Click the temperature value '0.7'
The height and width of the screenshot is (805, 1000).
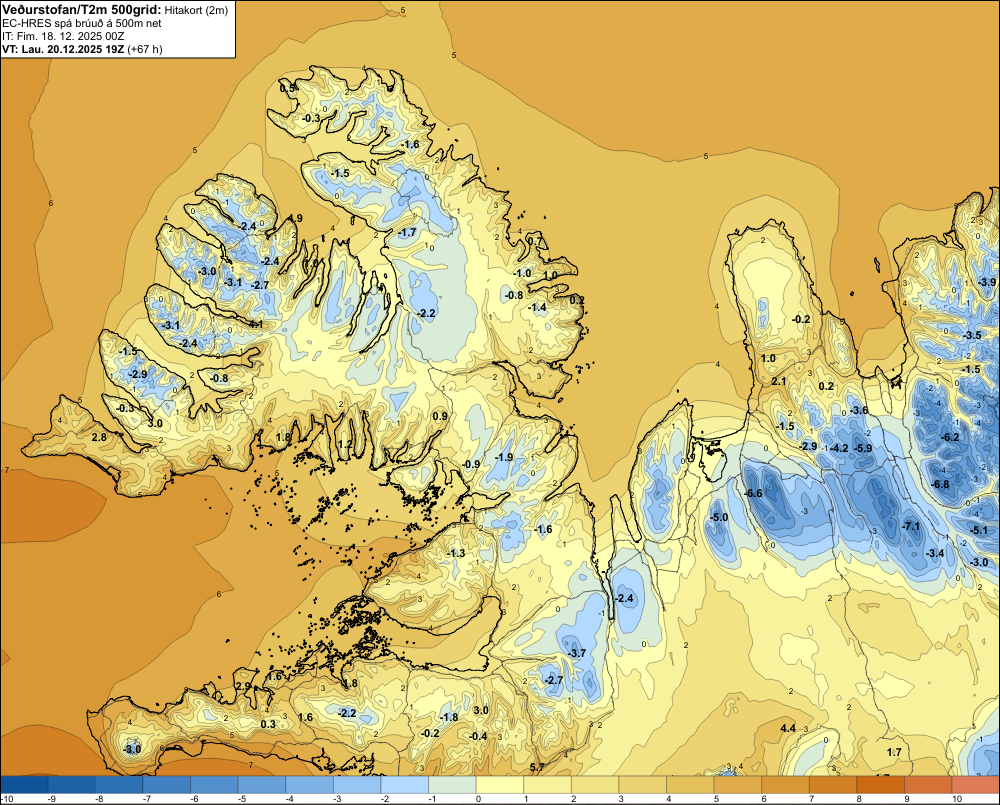tap(535, 241)
